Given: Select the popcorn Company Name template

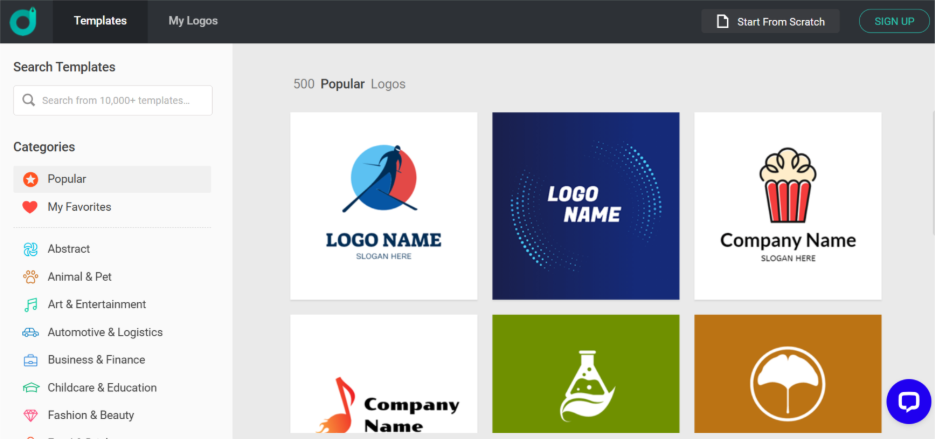Looking at the screenshot, I should [788, 206].
